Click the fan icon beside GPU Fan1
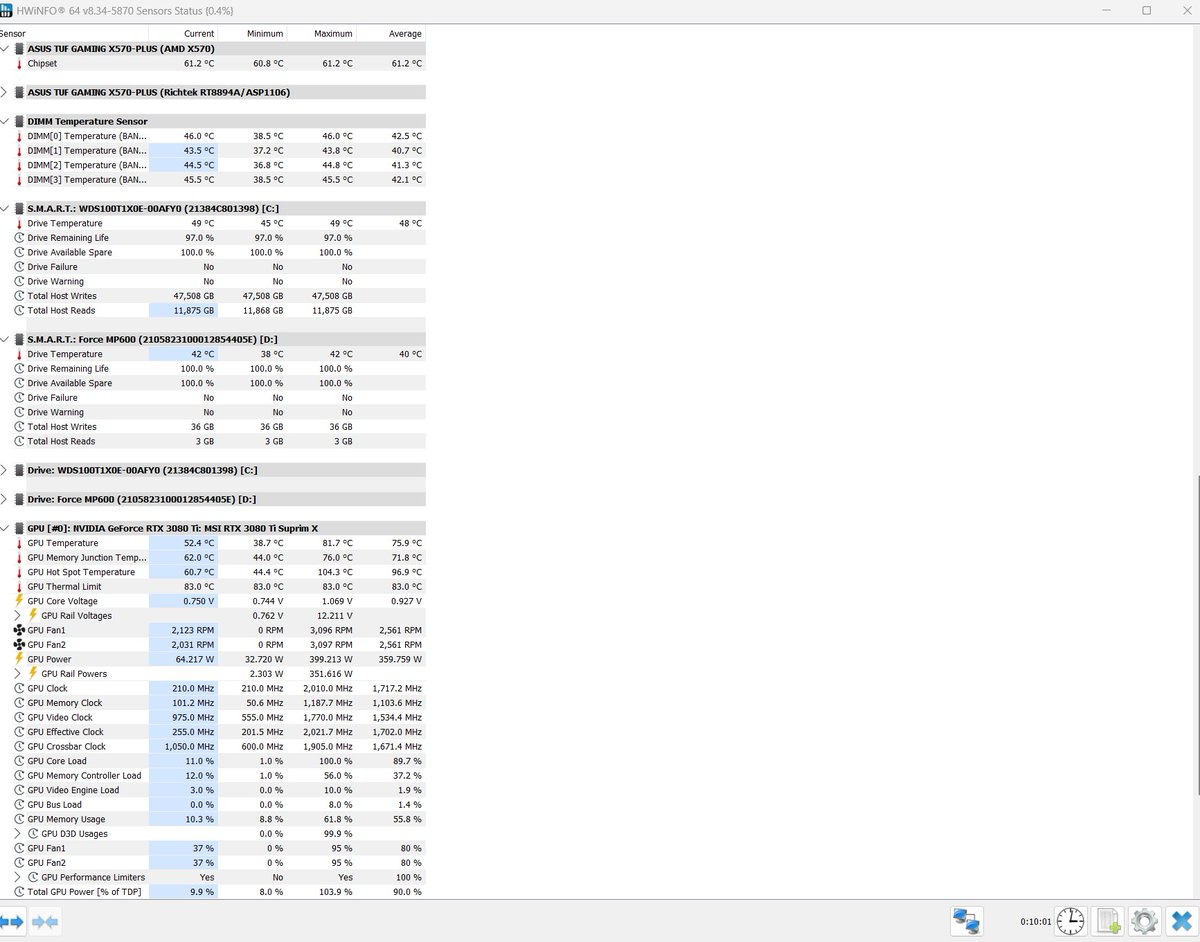This screenshot has height=942, width=1200. click(19, 630)
